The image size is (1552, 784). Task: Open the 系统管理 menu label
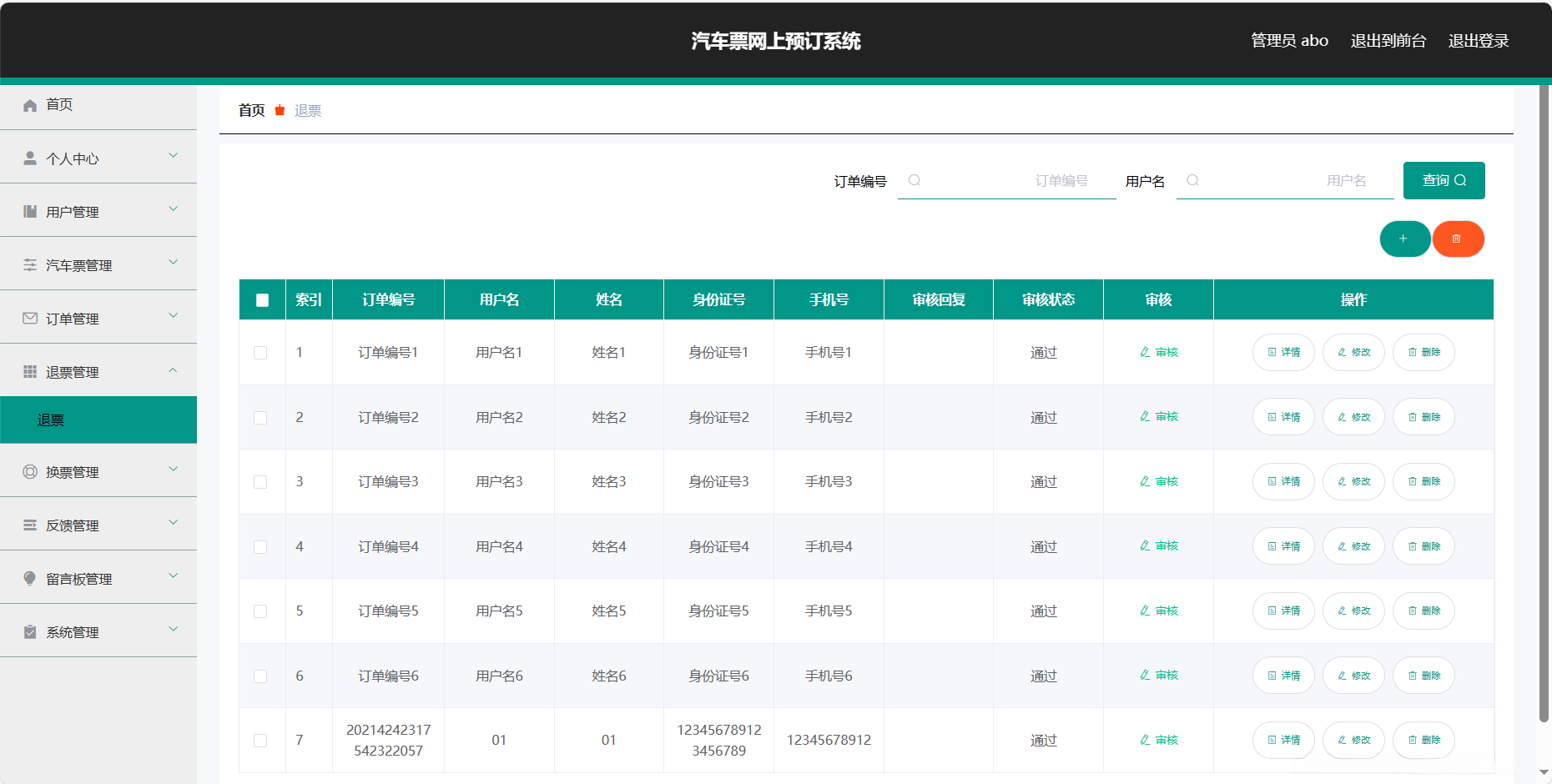point(73,632)
